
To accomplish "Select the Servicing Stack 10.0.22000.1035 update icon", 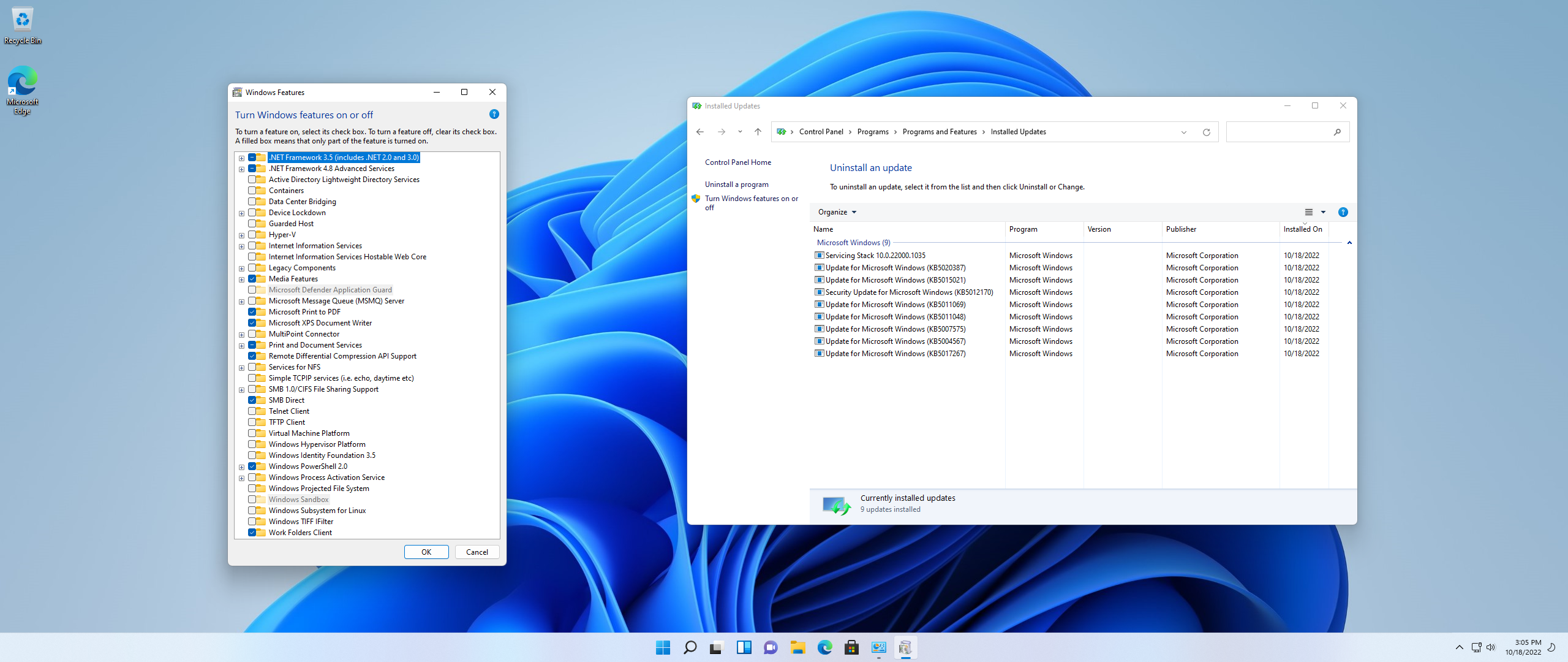I will coord(819,256).
